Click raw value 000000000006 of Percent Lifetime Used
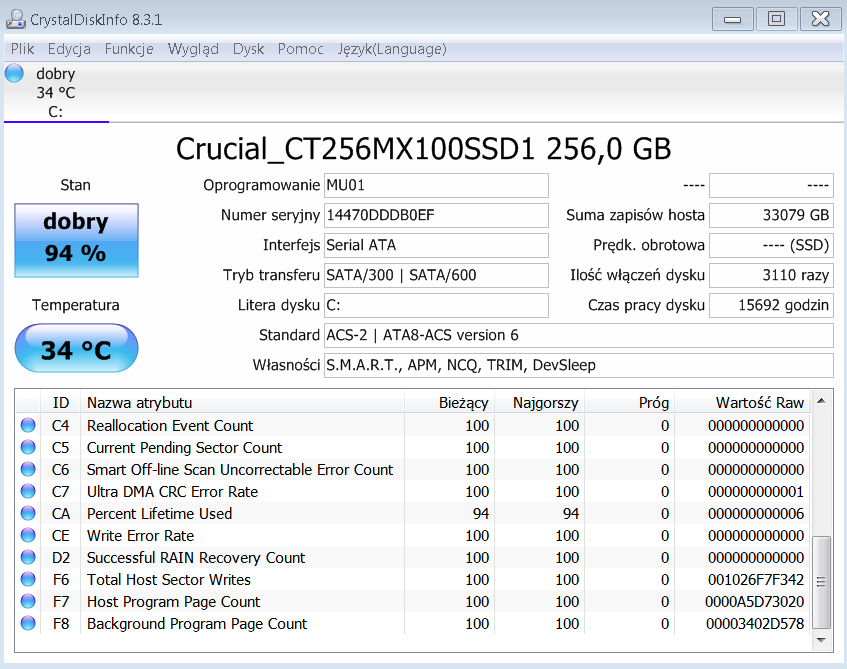This screenshot has width=847, height=669. coord(756,514)
